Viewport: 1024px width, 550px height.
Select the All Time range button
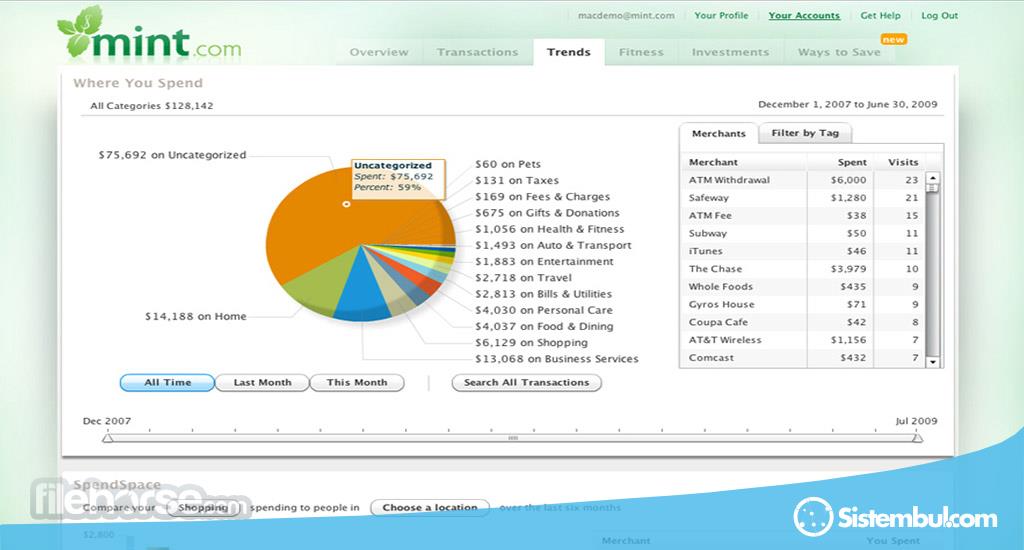tap(167, 383)
